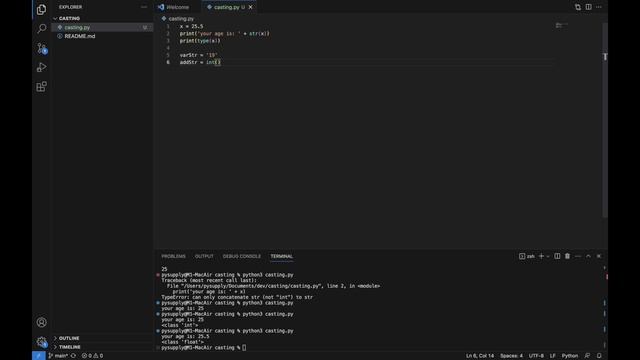640x360 pixels.
Task: Select language mode Python in status bar
Action: click(570, 356)
